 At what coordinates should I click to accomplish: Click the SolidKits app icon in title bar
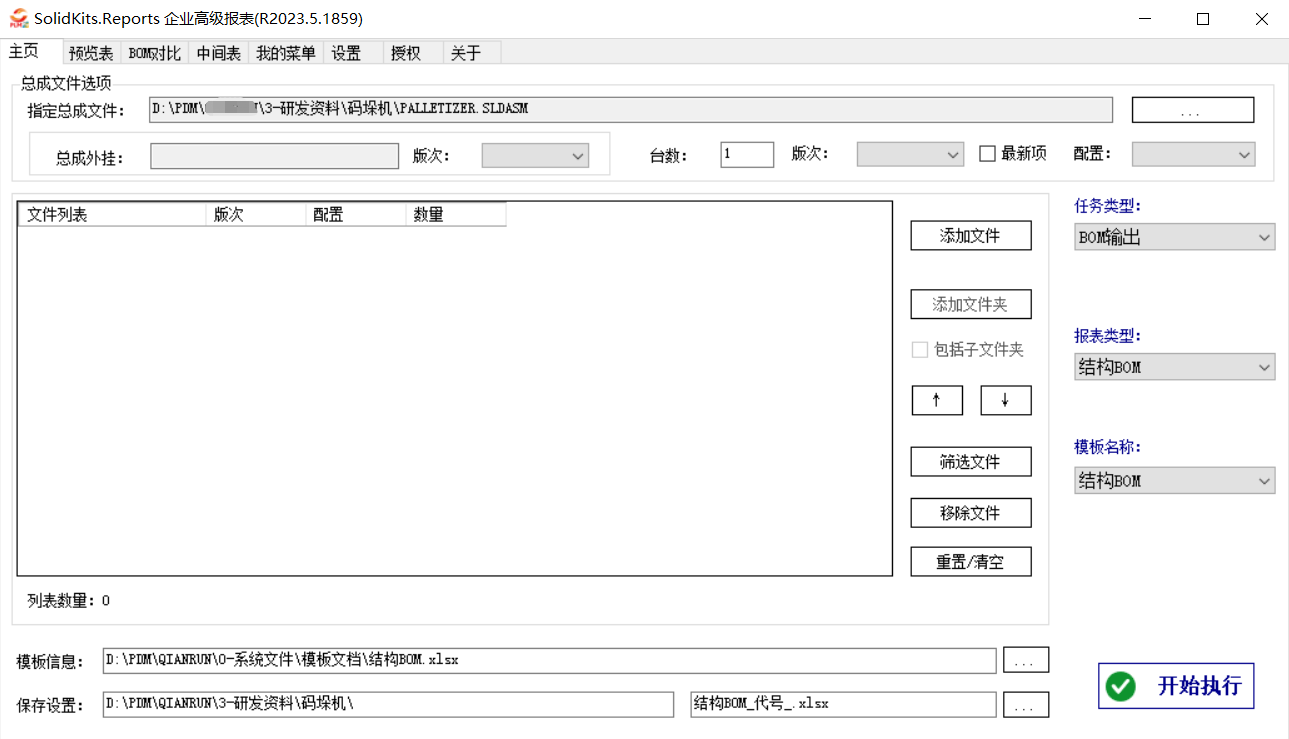click(19, 19)
